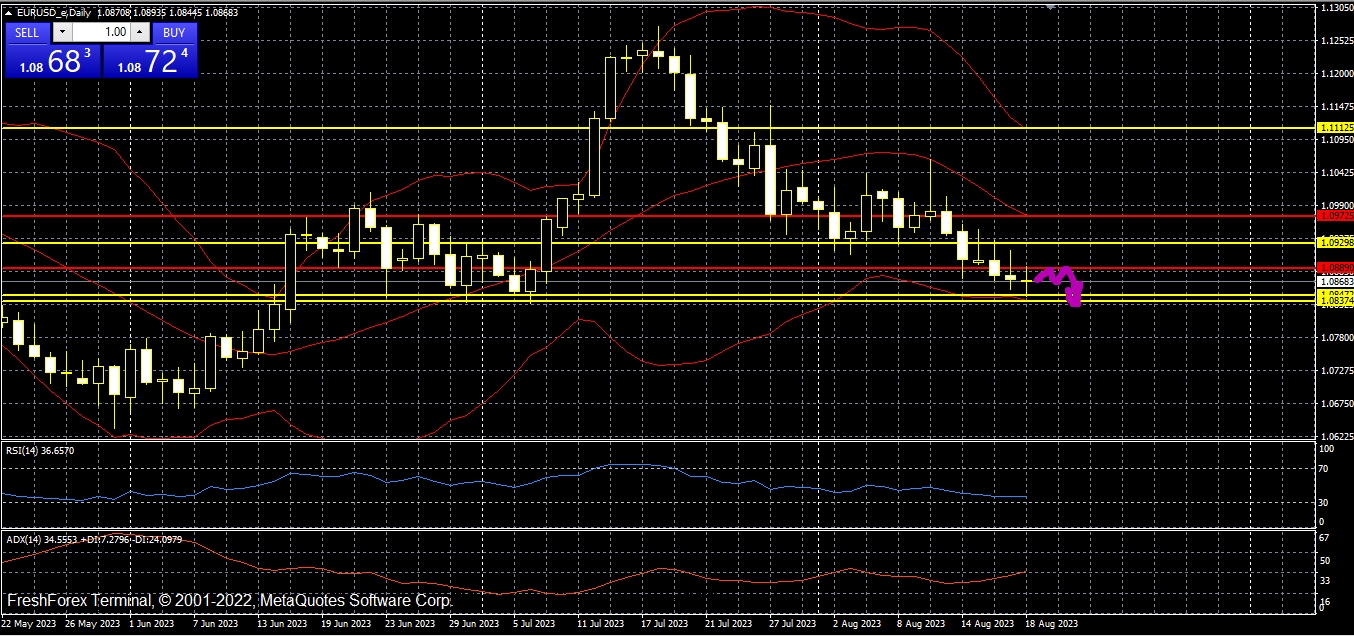The width and height of the screenshot is (1354, 636).
Task: Click the 18 Aug 2023 date label
Action: pyautogui.click(x=1050, y=624)
